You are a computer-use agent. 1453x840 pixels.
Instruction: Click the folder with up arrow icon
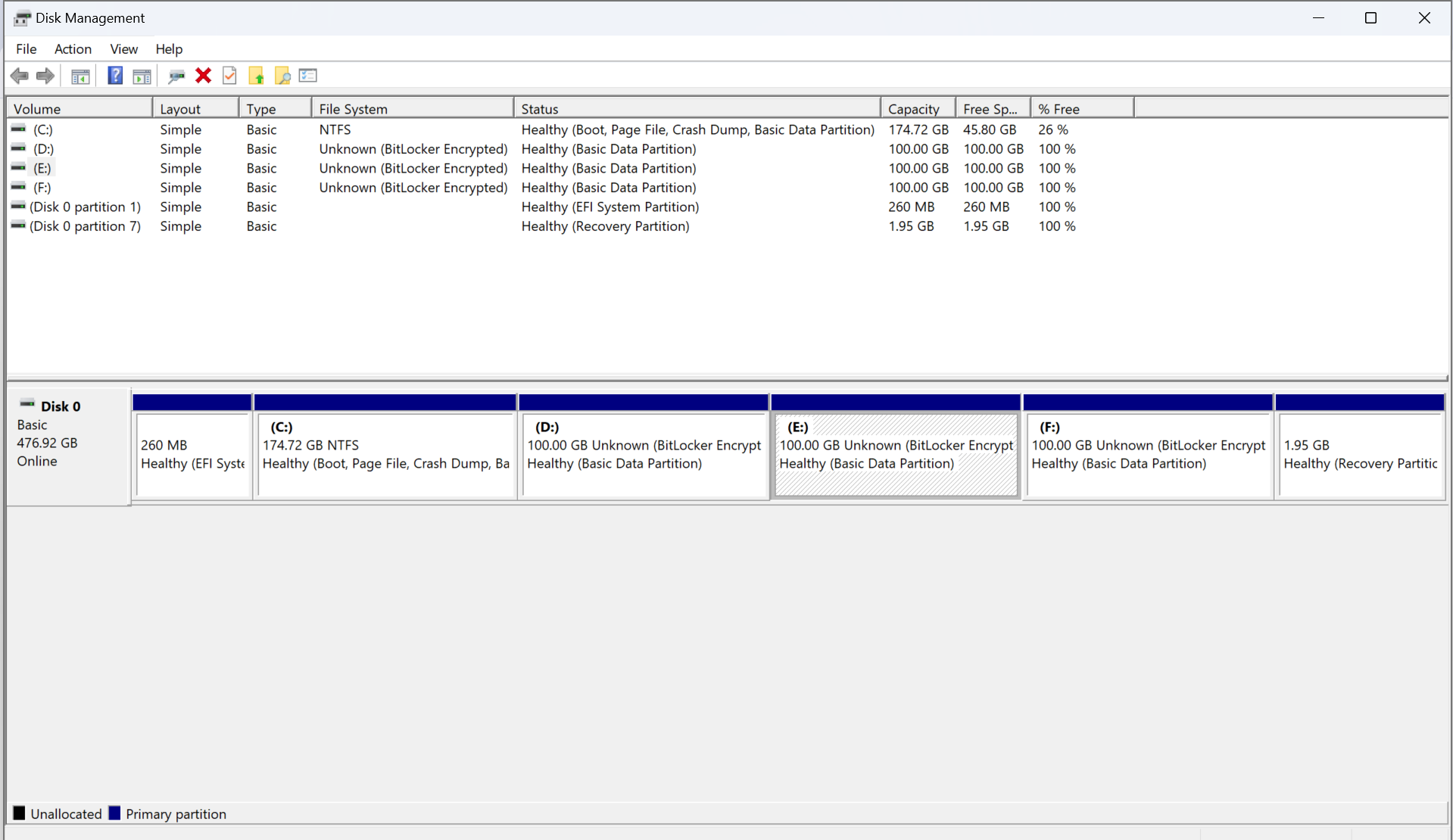point(256,76)
